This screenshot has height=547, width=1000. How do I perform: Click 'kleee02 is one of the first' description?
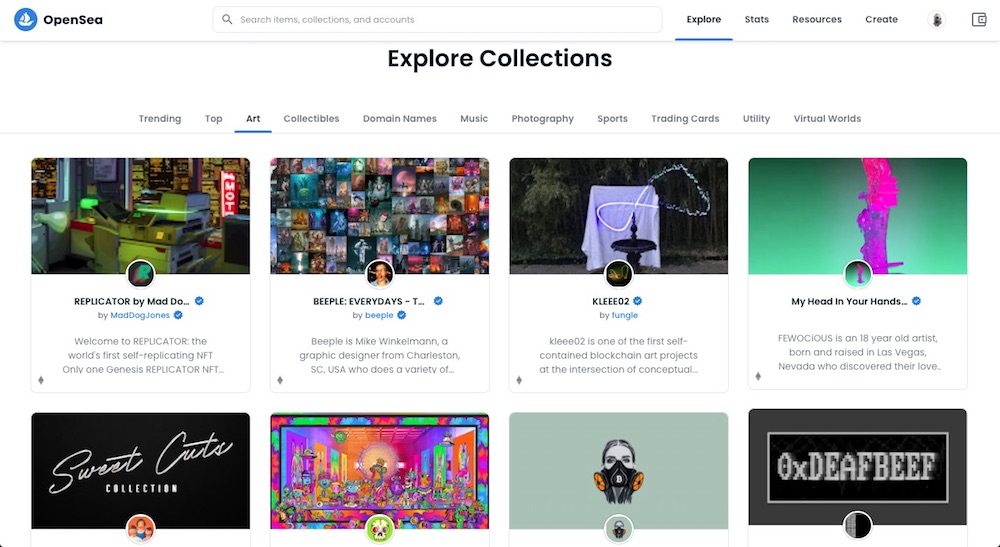pos(619,355)
